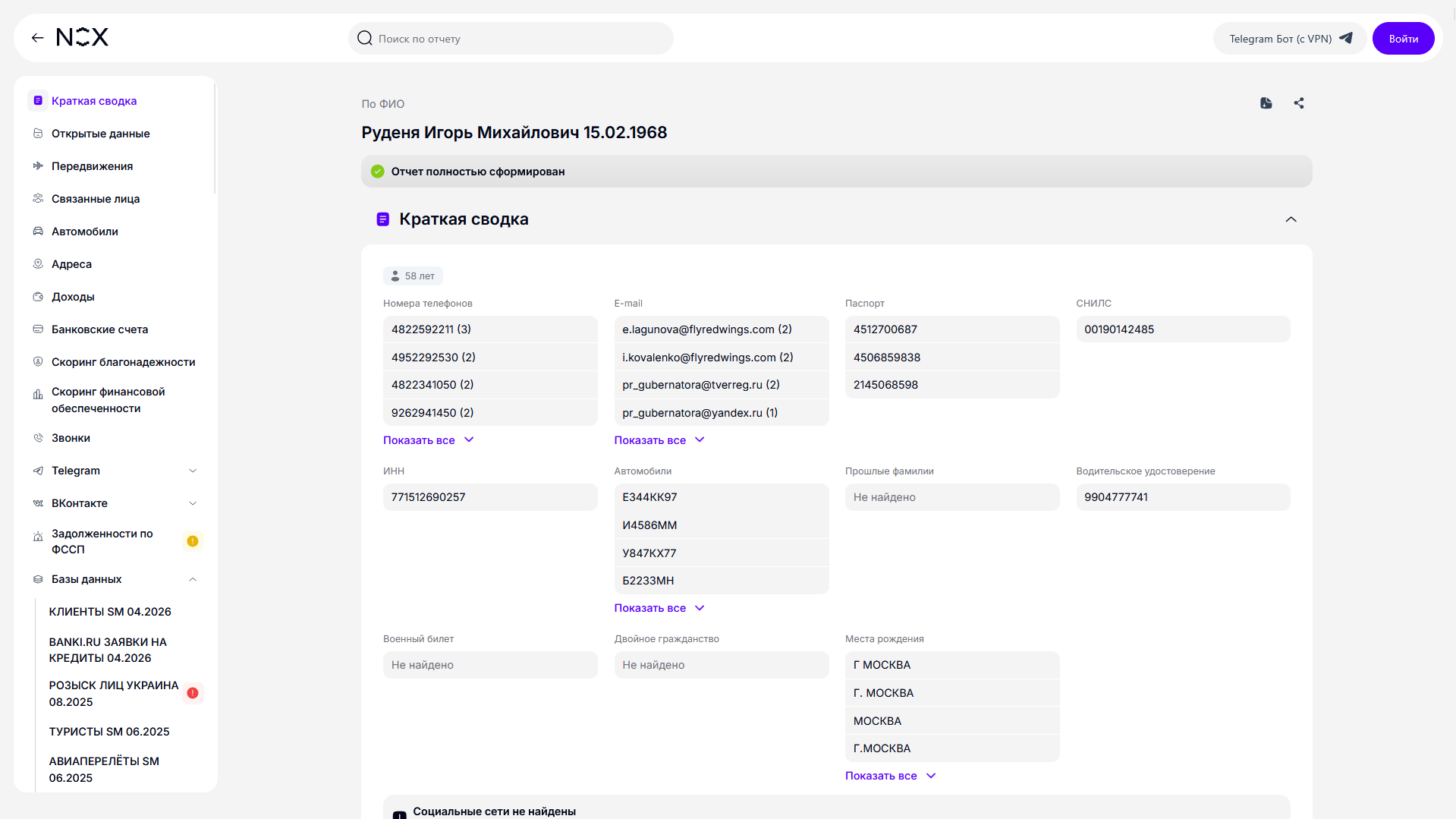Open Telegram Бот (с VPN) button
This screenshot has height=819, width=1456.
coord(1290,39)
